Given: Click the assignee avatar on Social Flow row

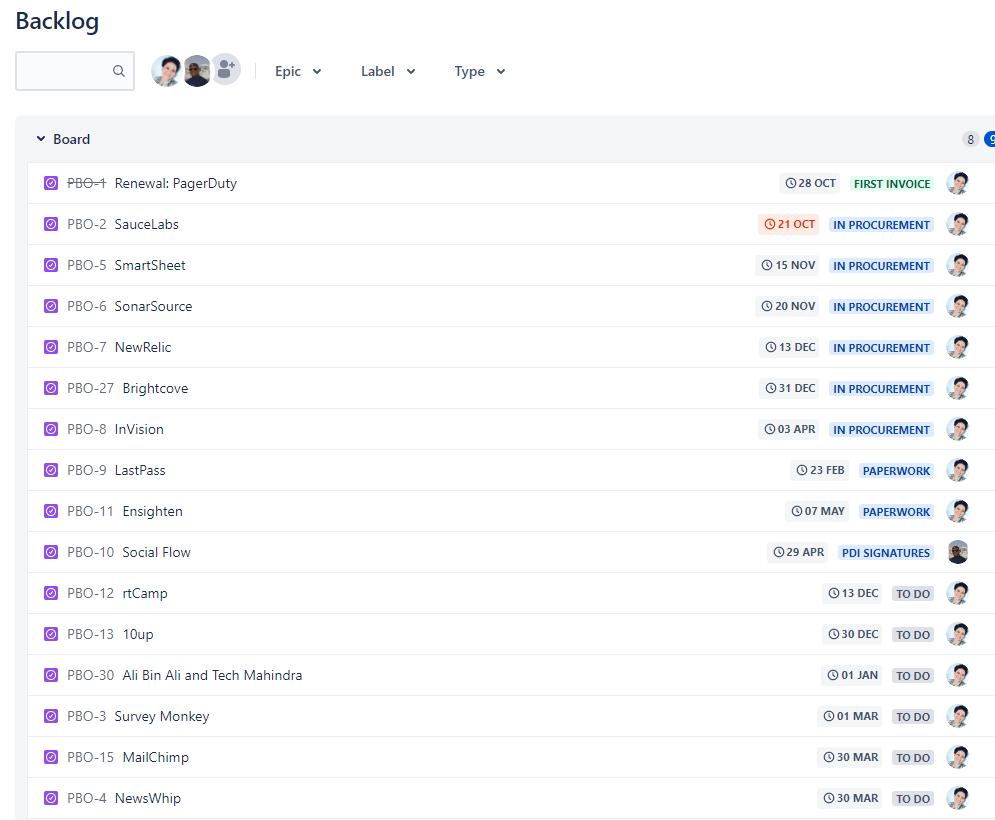Looking at the screenshot, I should (958, 552).
